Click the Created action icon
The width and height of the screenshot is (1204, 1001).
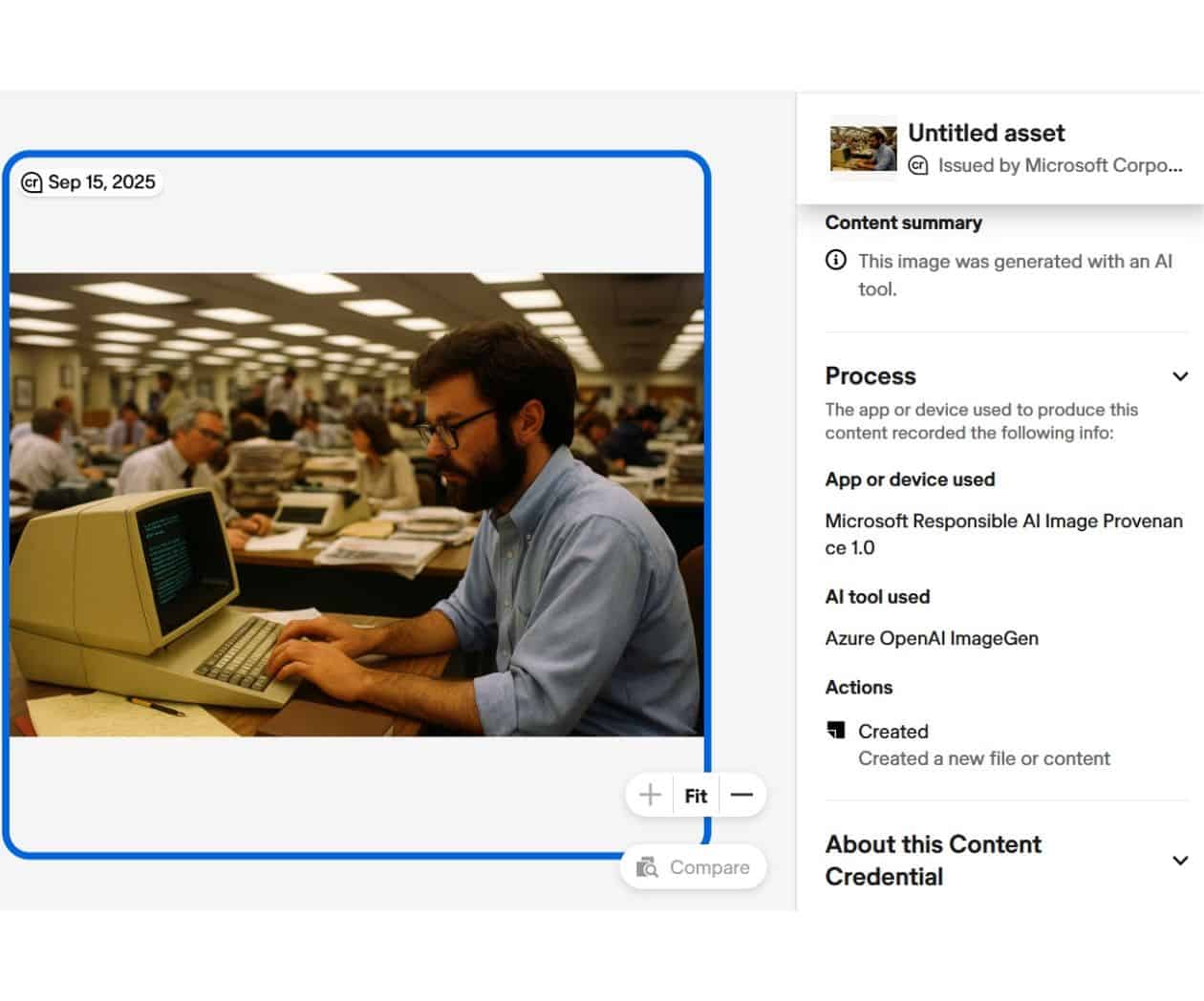(x=836, y=731)
